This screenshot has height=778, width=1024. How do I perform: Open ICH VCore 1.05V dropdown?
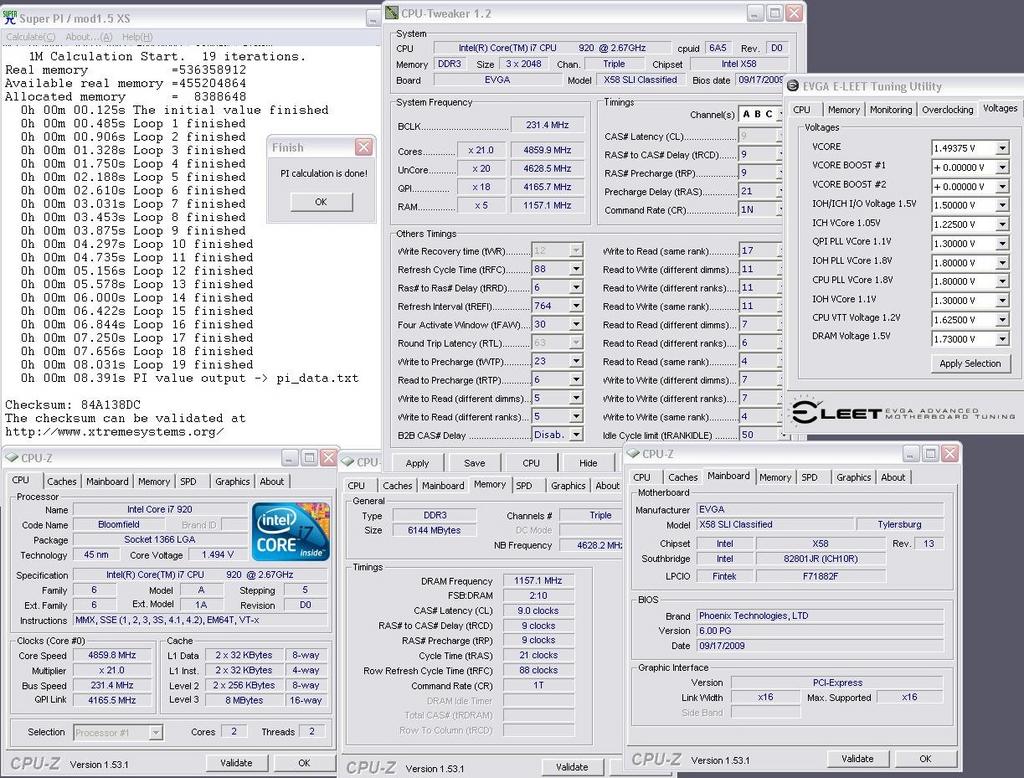point(1002,224)
